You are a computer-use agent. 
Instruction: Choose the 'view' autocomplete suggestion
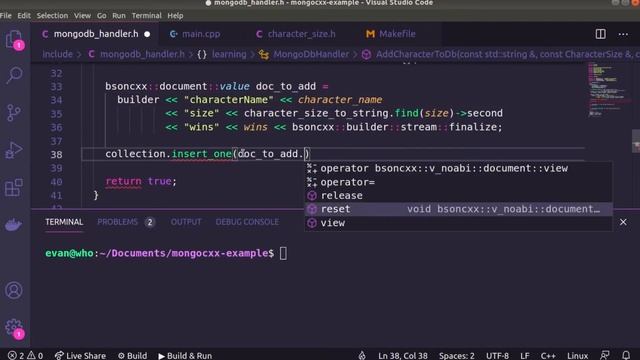[x=458, y=223]
